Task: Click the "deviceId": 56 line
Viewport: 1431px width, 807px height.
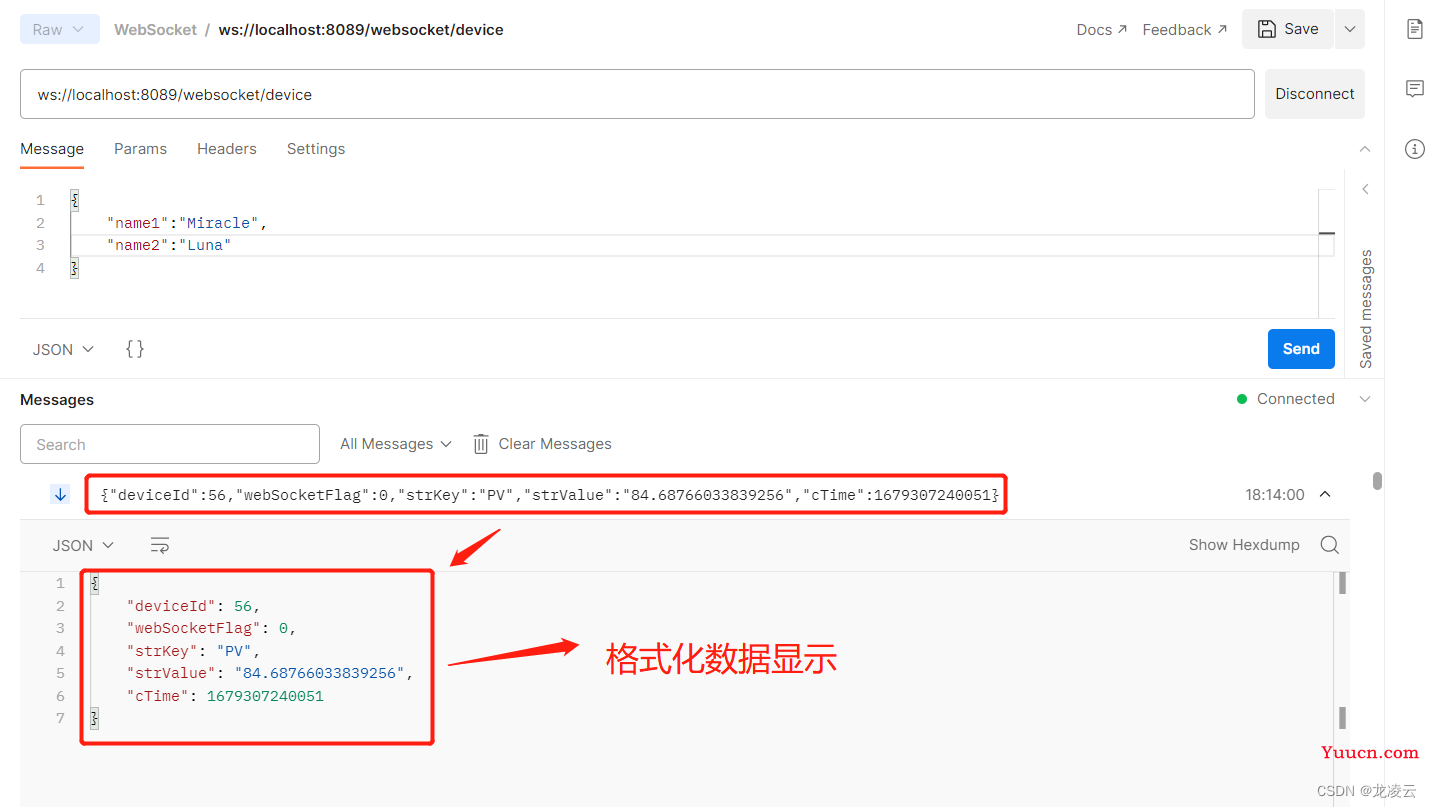Action: [x=192, y=606]
